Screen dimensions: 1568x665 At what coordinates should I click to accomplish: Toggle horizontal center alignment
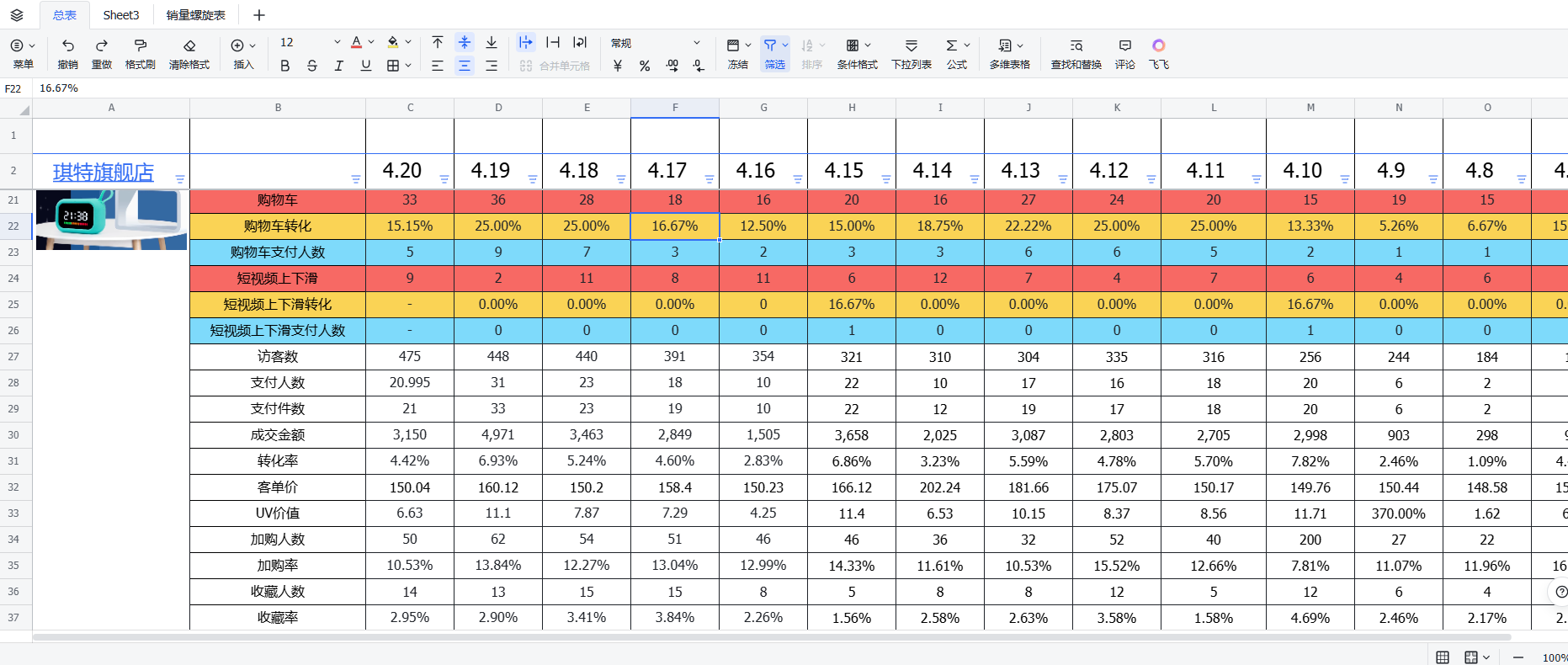coord(465,66)
